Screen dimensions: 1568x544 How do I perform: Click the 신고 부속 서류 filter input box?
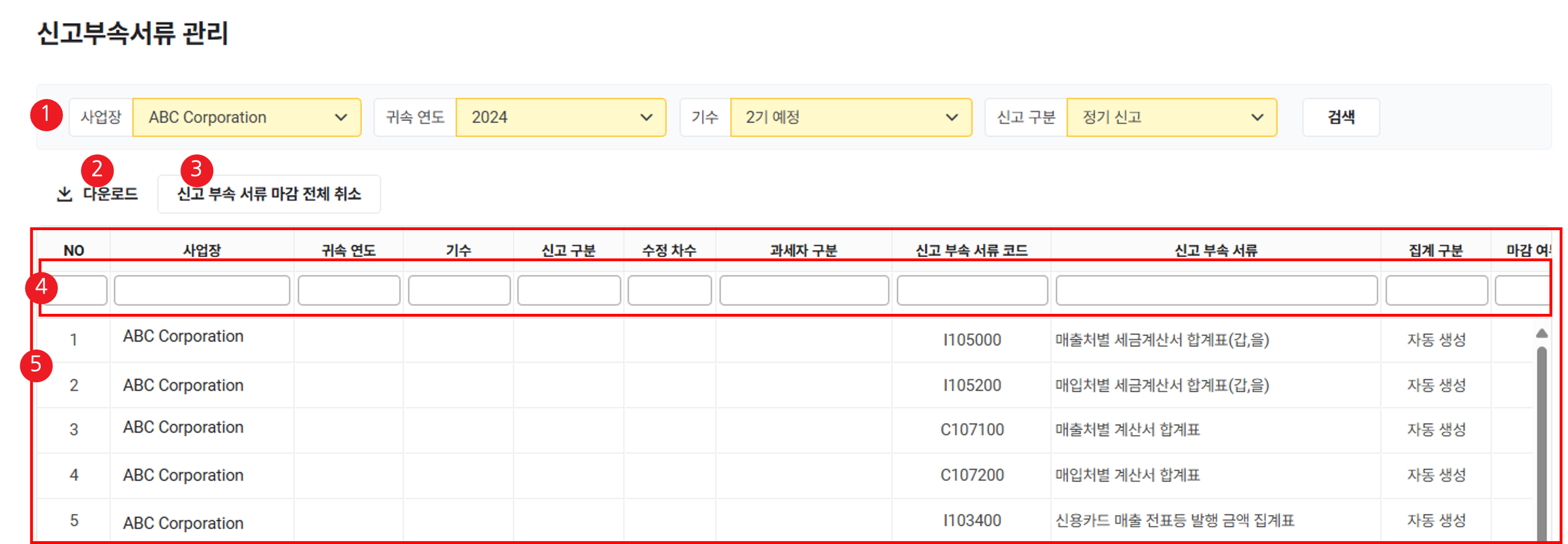[1216, 290]
